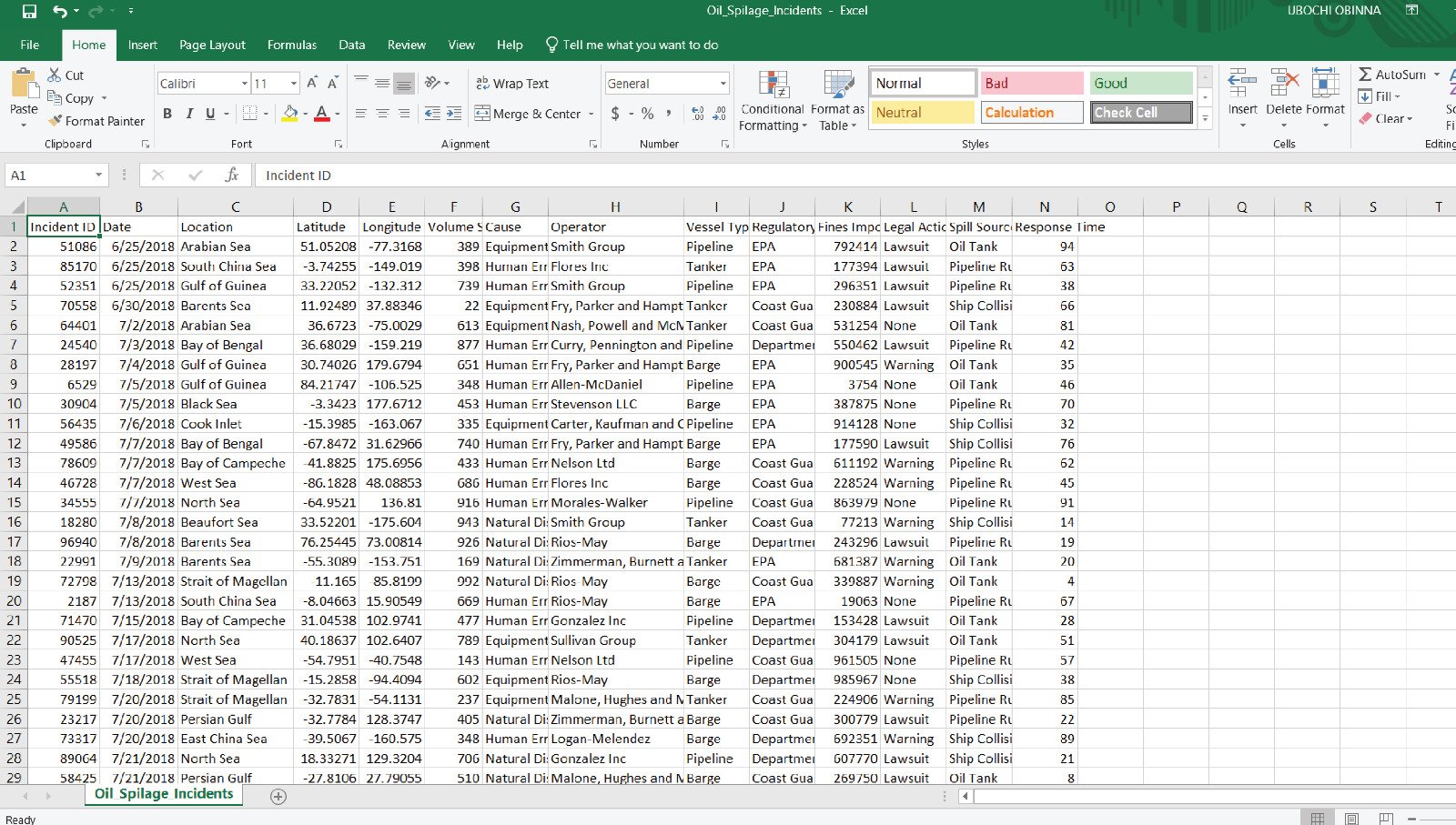Open the File tab
Viewport: 1456px width, 825px height.
tap(30, 45)
